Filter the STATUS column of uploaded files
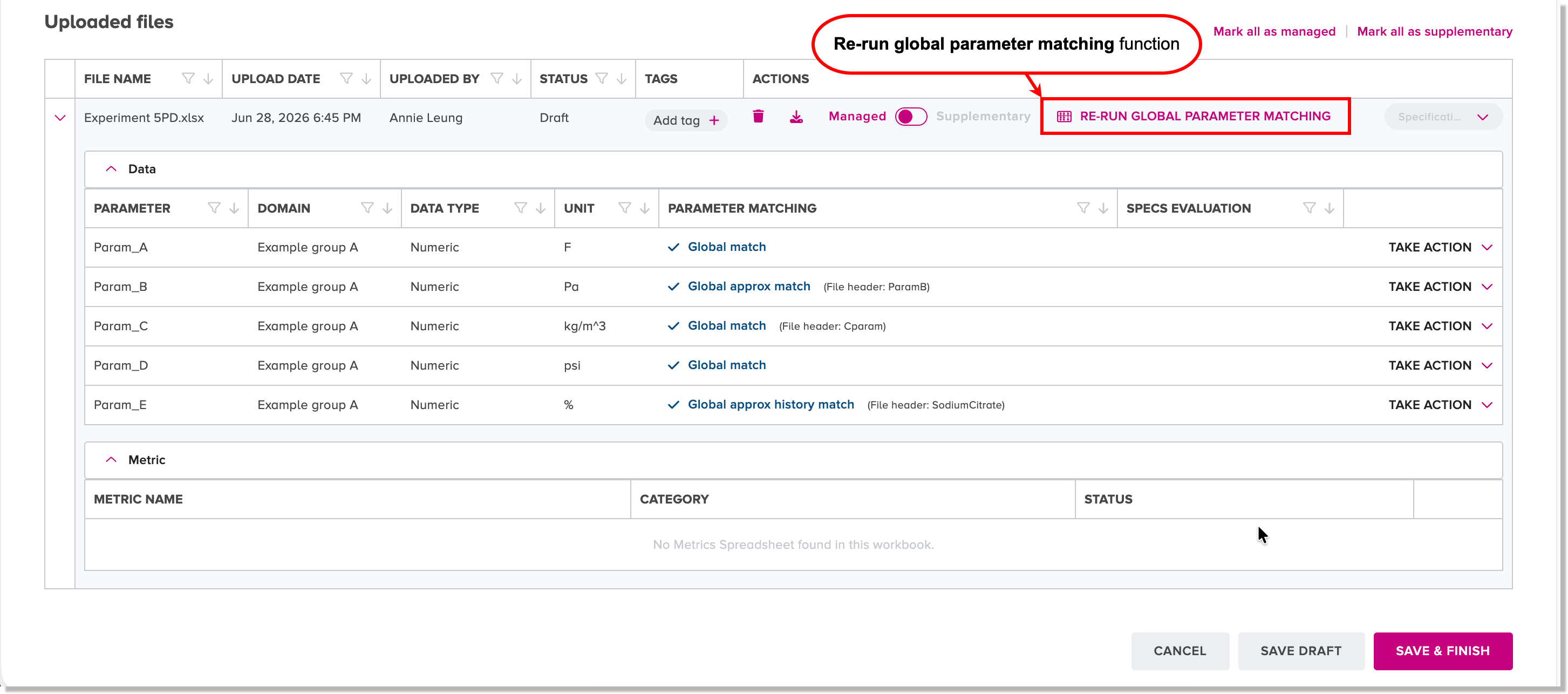Image resolution: width=1568 pixels, height=694 pixels. tap(602, 79)
